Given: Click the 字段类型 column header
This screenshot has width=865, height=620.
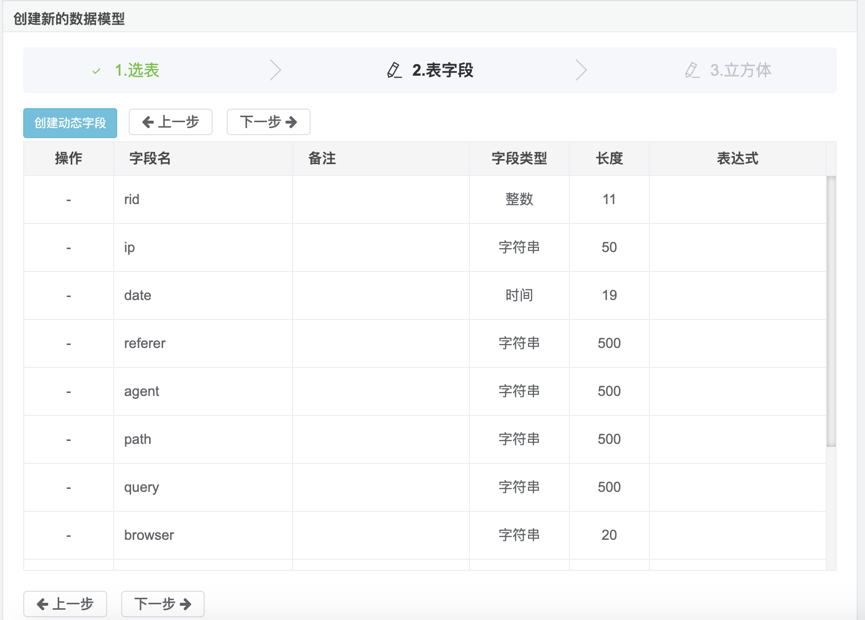Looking at the screenshot, I should (519, 159).
